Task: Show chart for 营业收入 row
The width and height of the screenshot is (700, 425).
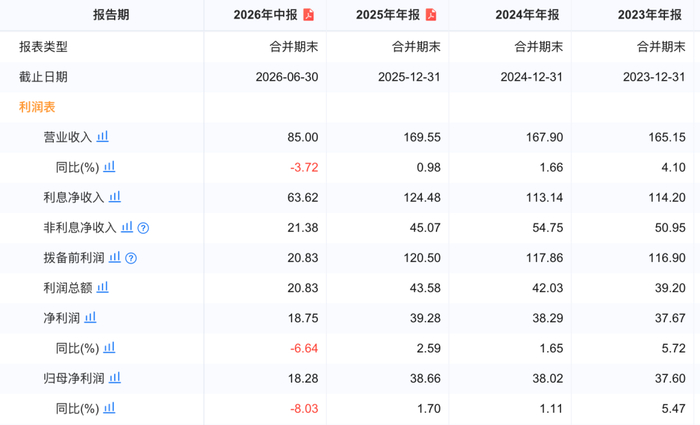Action: (x=103, y=136)
